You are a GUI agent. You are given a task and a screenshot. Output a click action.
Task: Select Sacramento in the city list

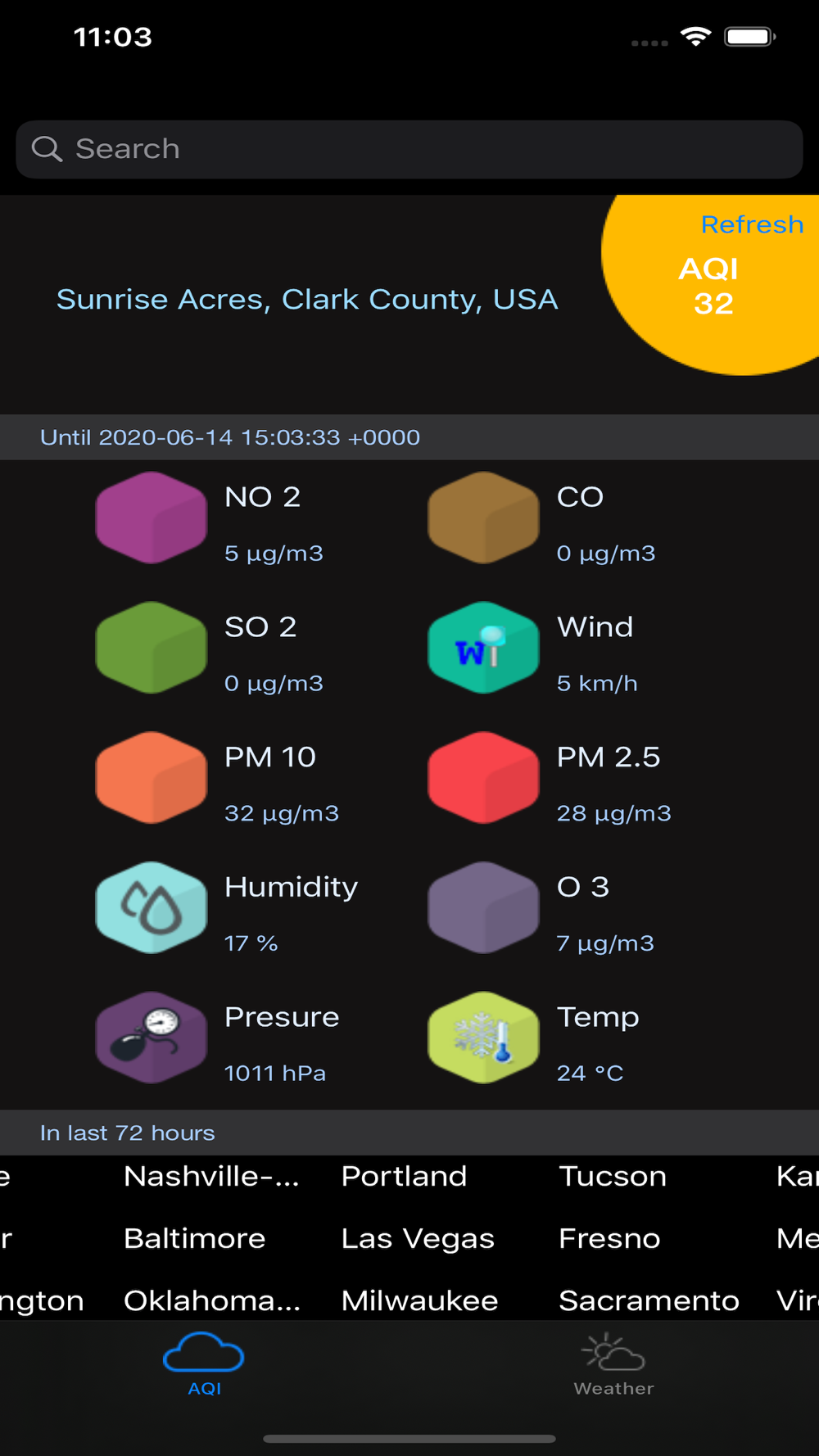click(x=649, y=1301)
